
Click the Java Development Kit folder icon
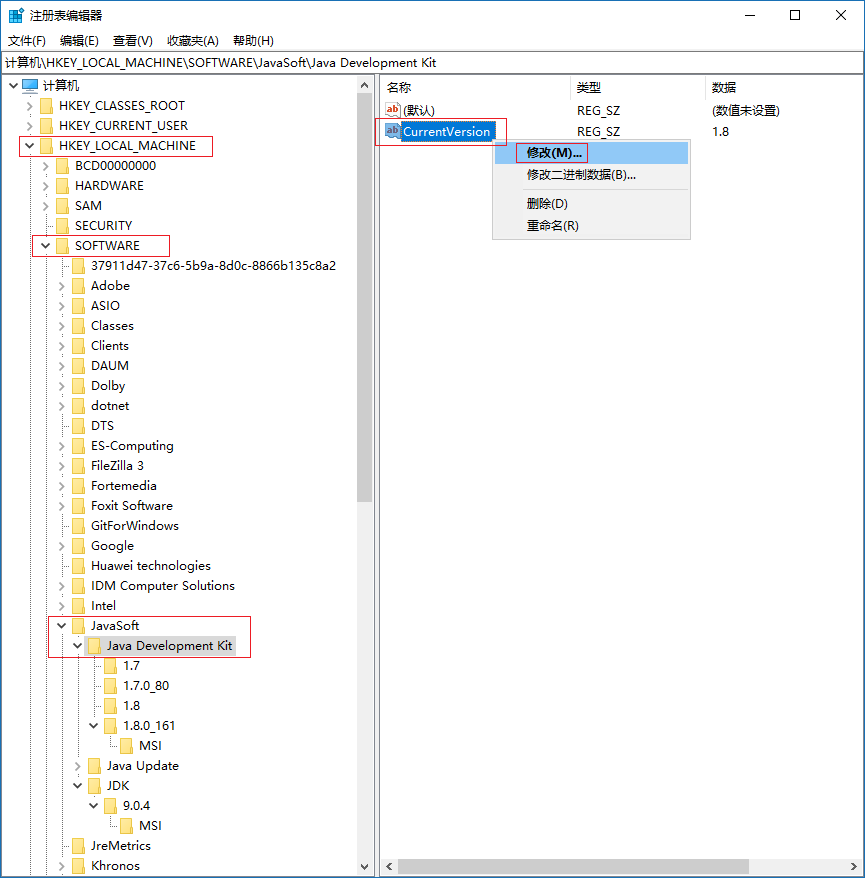coord(95,646)
